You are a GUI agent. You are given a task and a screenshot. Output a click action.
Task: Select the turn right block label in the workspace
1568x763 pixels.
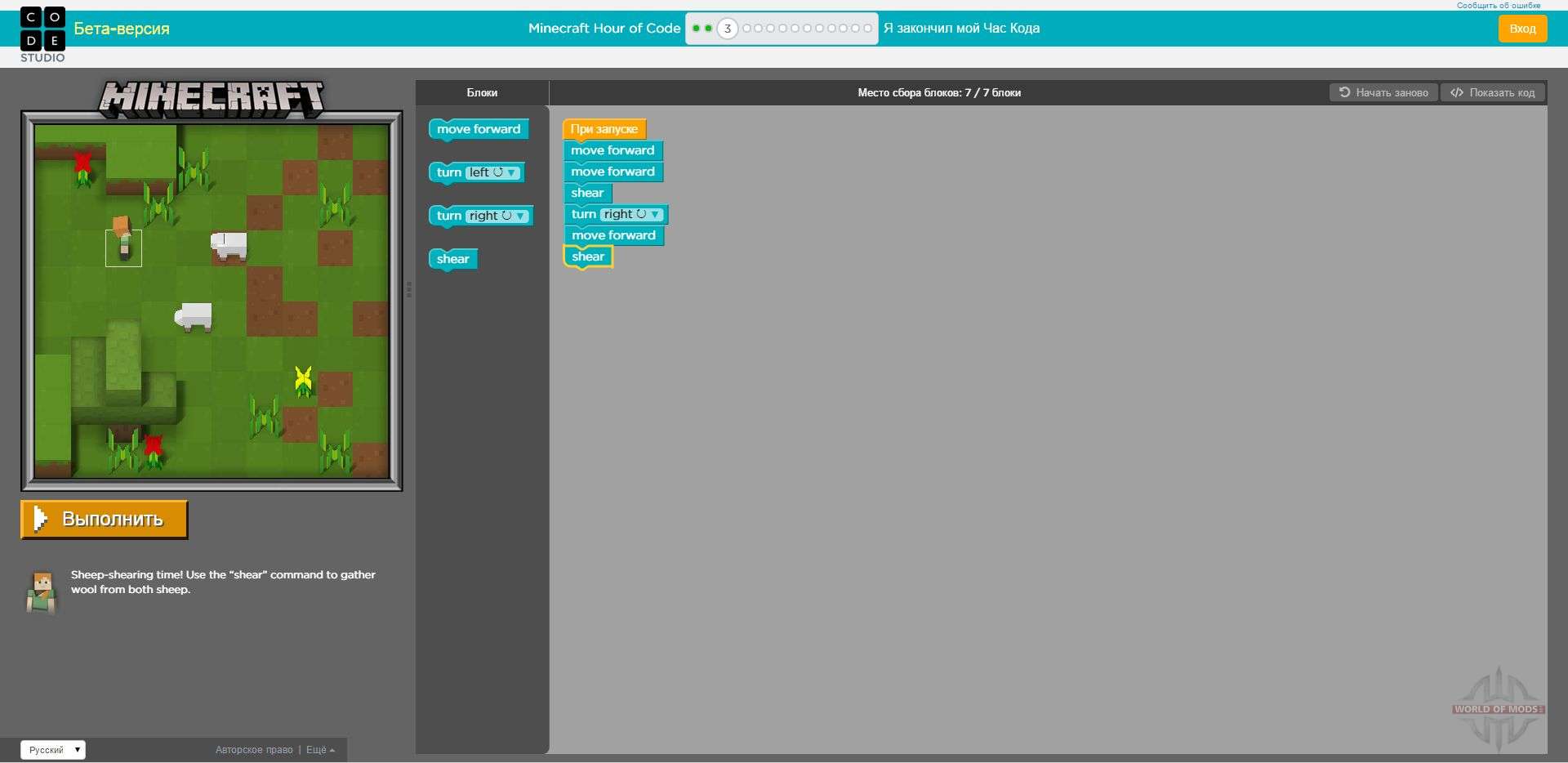coord(584,214)
